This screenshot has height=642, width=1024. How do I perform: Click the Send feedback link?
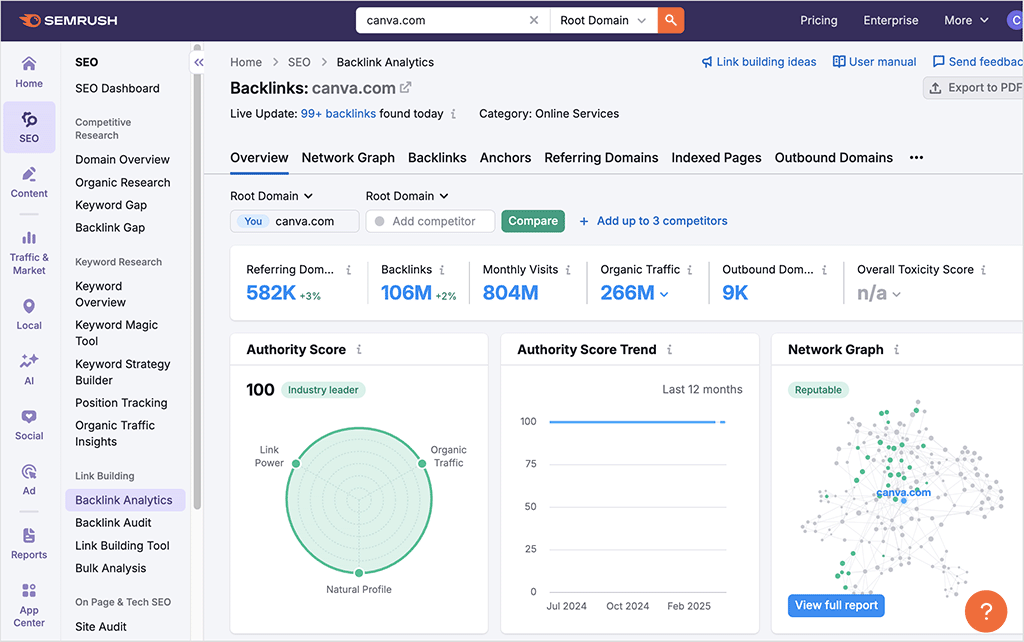(x=978, y=61)
